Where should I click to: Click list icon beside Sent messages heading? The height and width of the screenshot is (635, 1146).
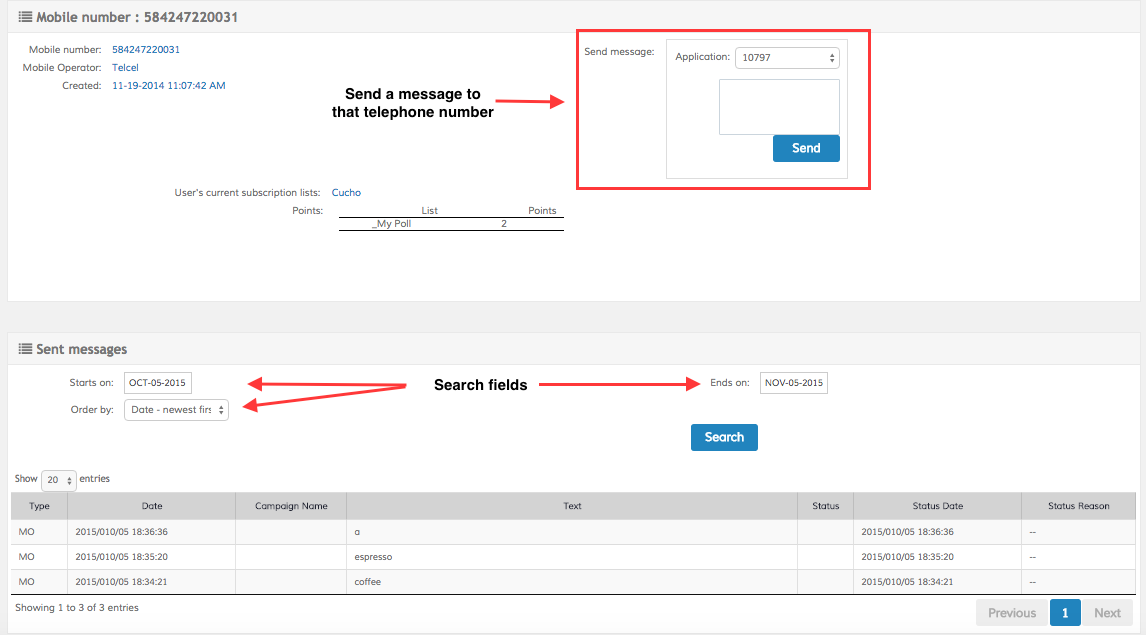pyautogui.click(x=26, y=349)
